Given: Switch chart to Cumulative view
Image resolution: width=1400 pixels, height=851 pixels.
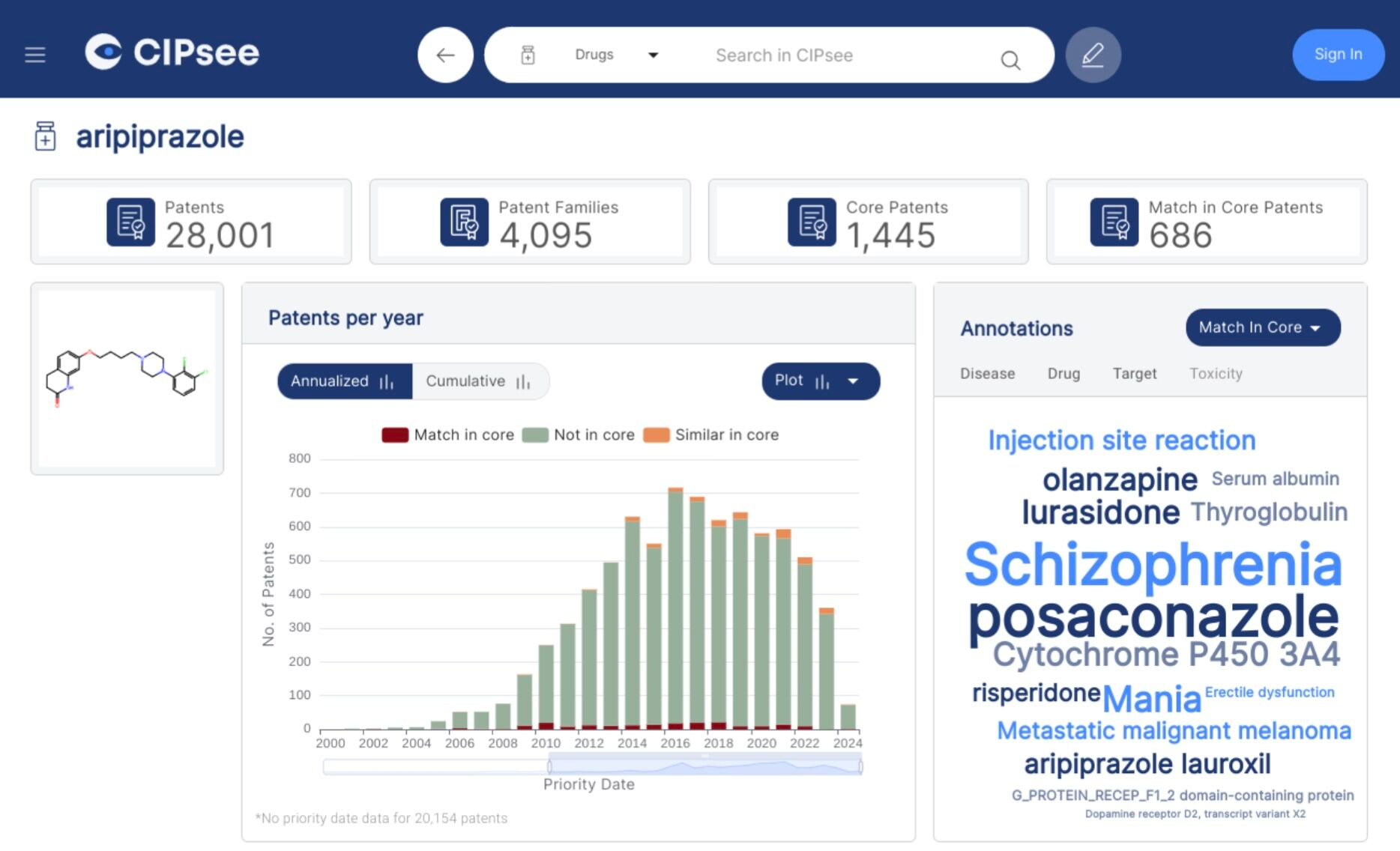Looking at the screenshot, I should 480,381.
